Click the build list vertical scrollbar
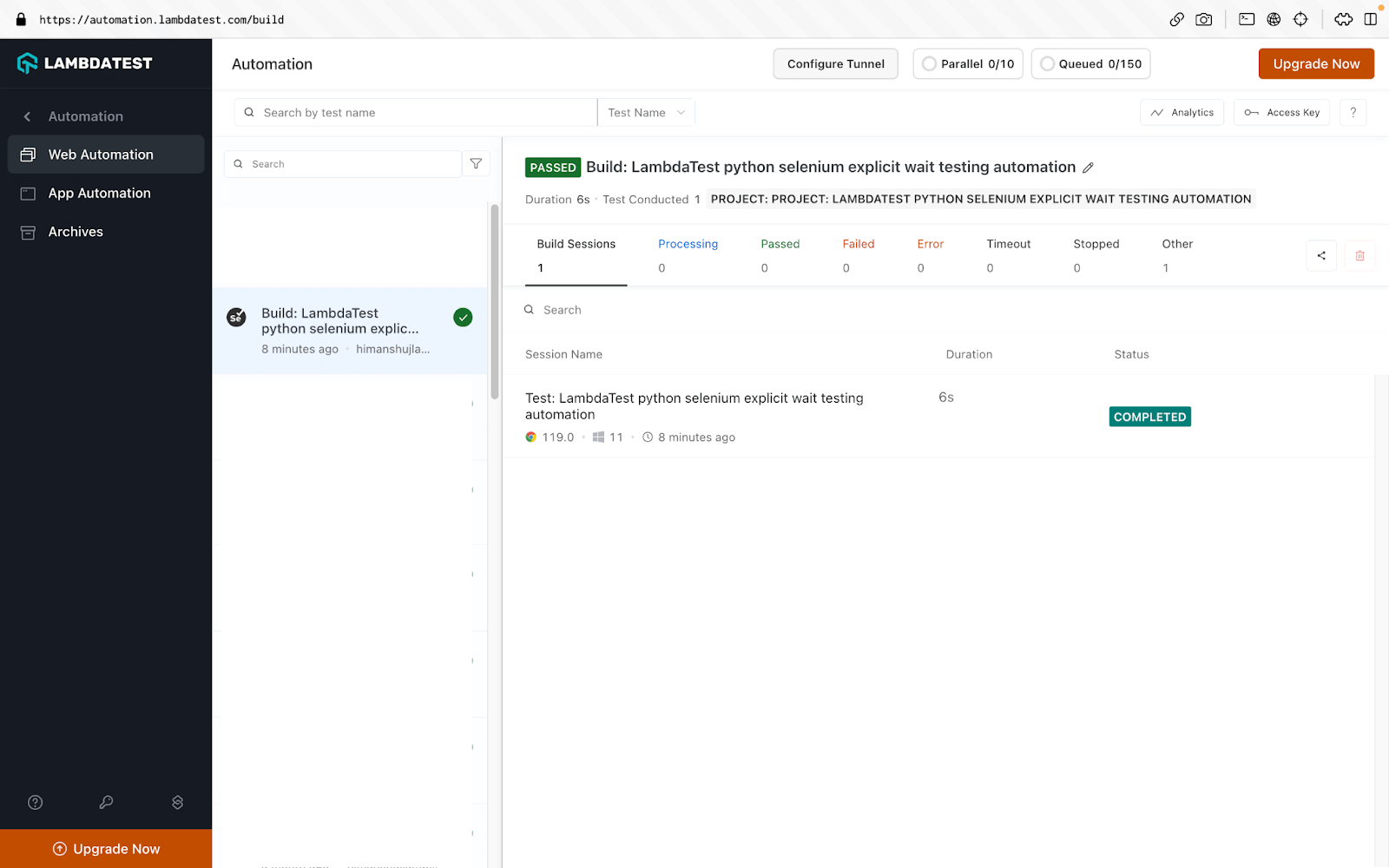The image size is (1389, 868). tap(495, 301)
